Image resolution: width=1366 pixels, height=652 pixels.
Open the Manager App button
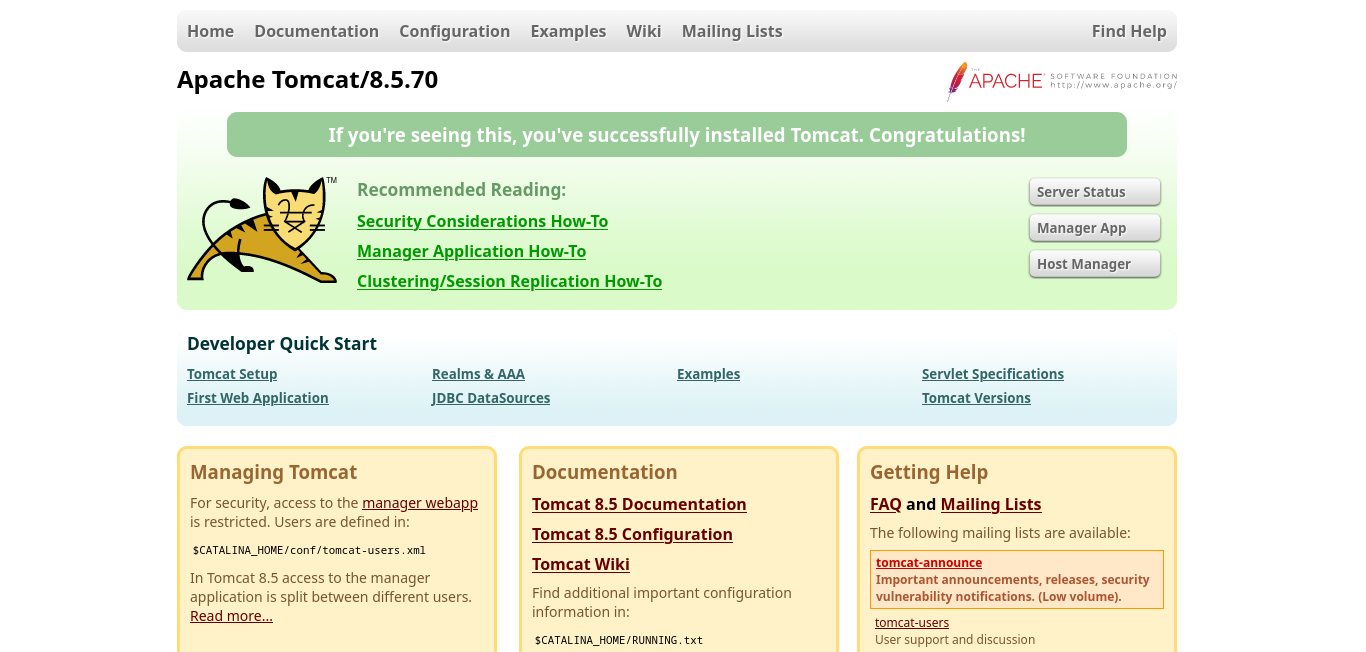pos(1095,228)
